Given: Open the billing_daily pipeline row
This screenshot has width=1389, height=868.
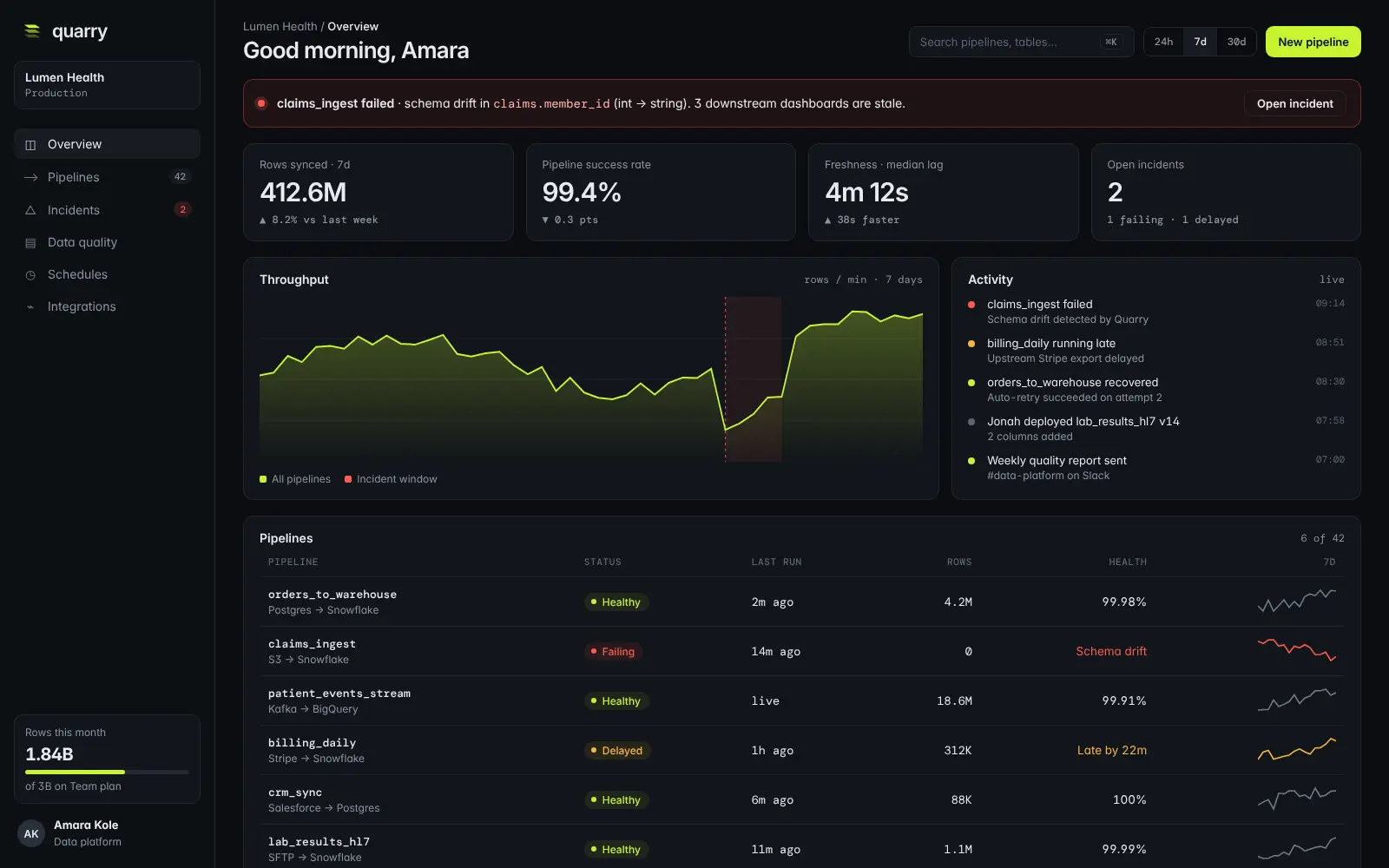Looking at the screenshot, I should (801, 750).
